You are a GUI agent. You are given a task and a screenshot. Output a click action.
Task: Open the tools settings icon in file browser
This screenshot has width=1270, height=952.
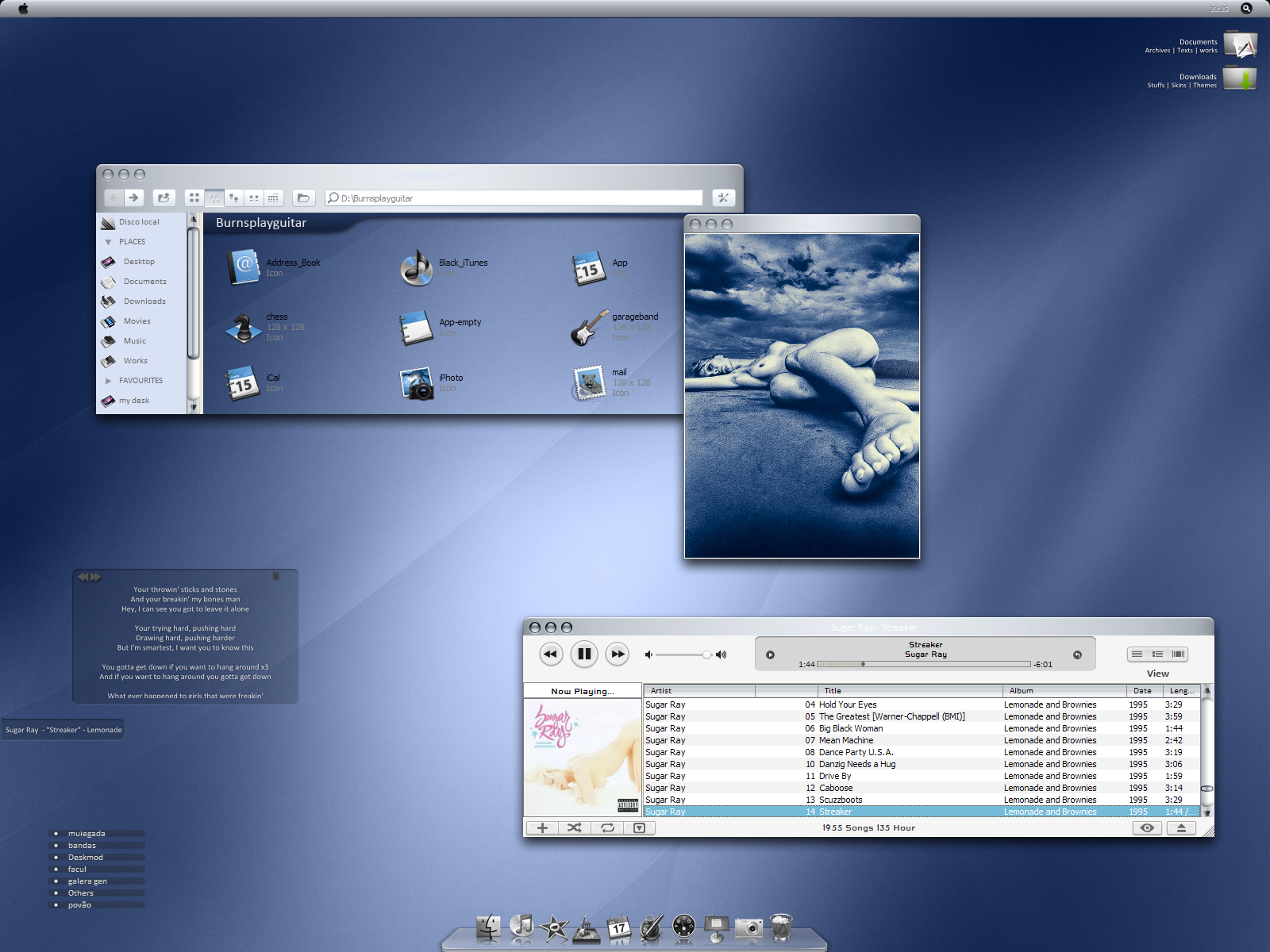click(x=723, y=198)
